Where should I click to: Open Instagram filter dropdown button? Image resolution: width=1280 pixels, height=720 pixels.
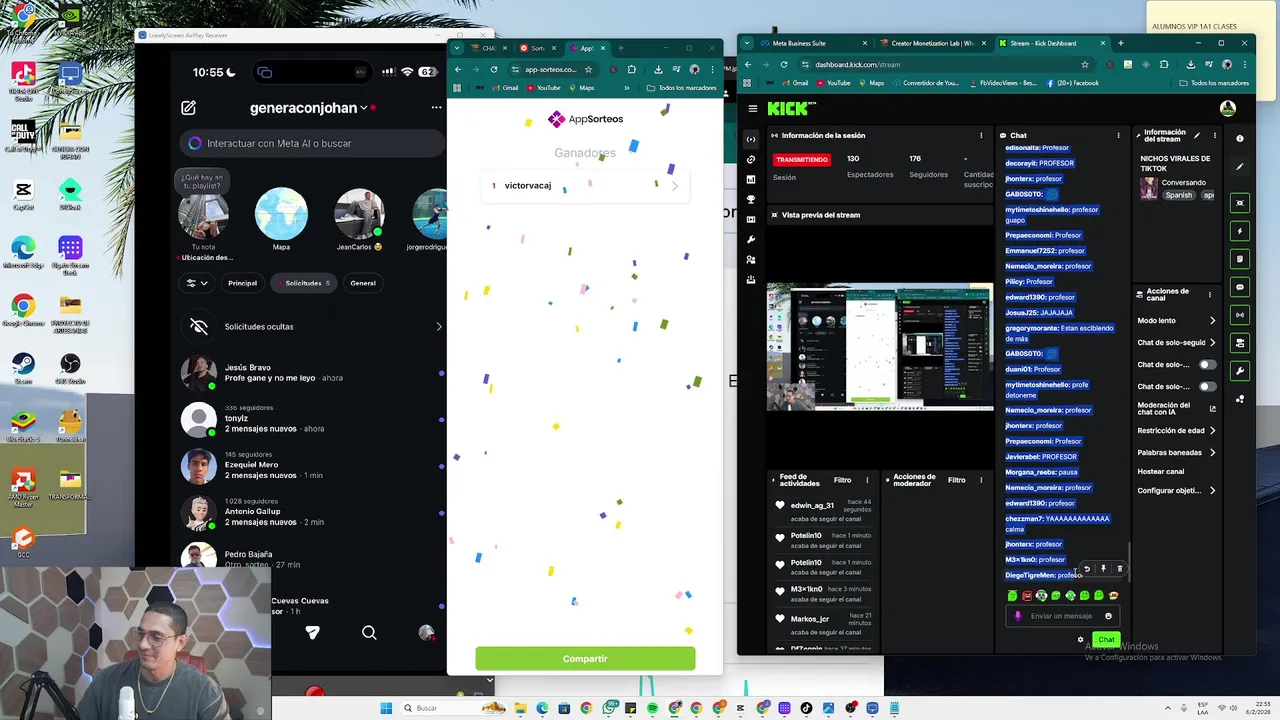pyautogui.click(x=196, y=283)
